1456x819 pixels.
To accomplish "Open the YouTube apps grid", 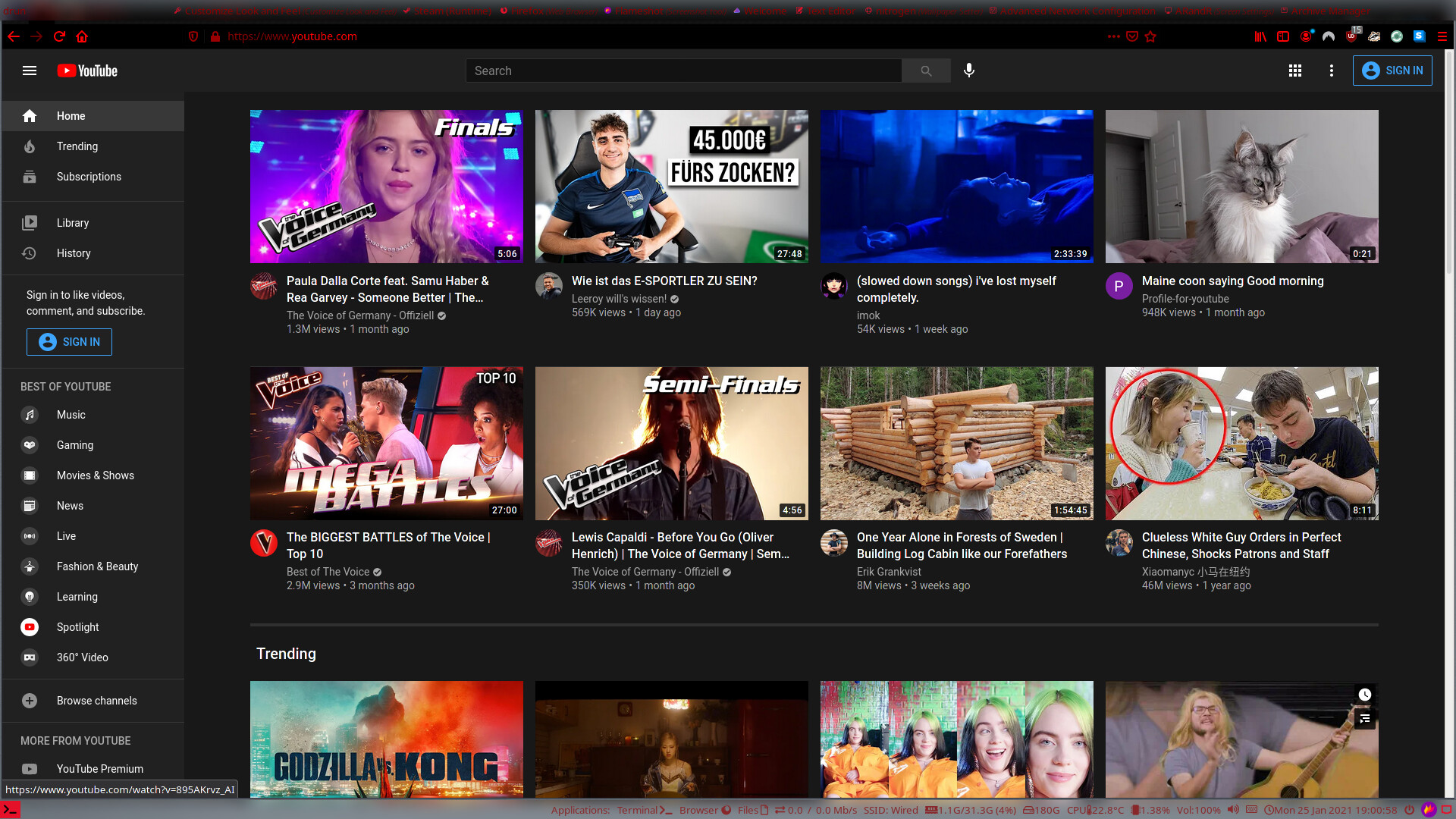I will coord(1295,71).
